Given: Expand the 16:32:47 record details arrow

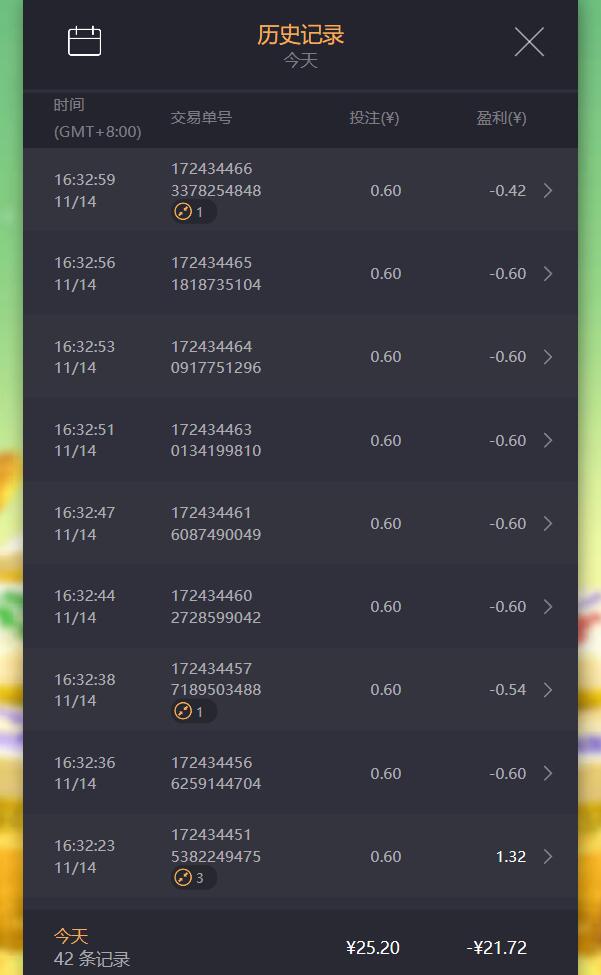Looking at the screenshot, I should 548,524.
